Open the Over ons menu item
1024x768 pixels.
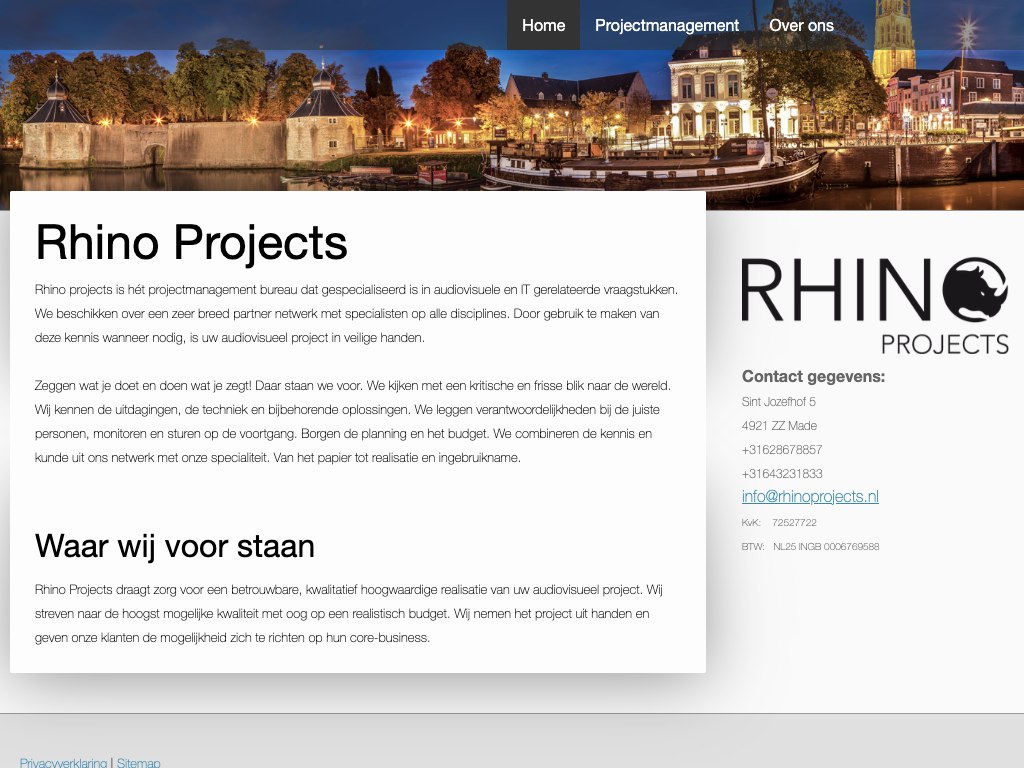(x=801, y=25)
